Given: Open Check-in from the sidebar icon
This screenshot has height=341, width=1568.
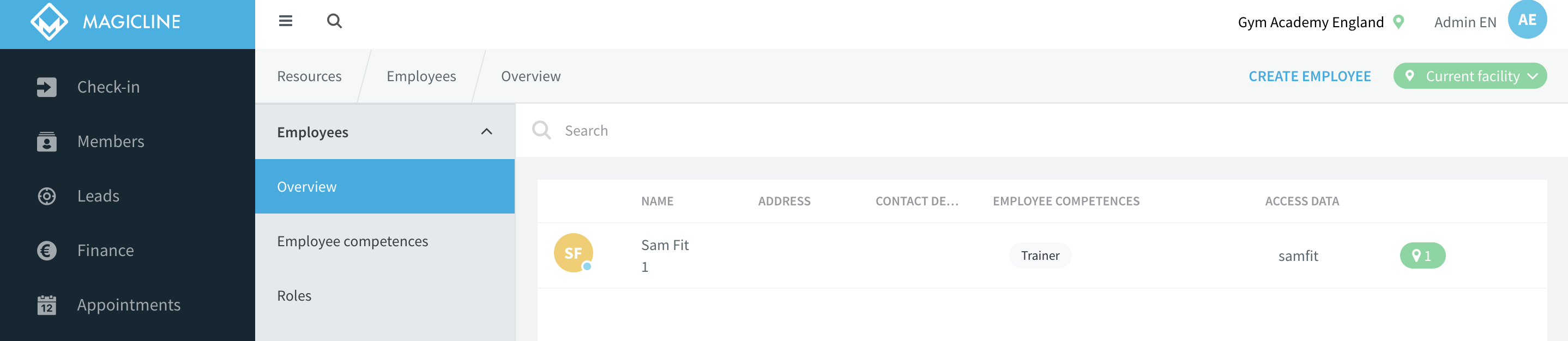Looking at the screenshot, I should click(47, 87).
